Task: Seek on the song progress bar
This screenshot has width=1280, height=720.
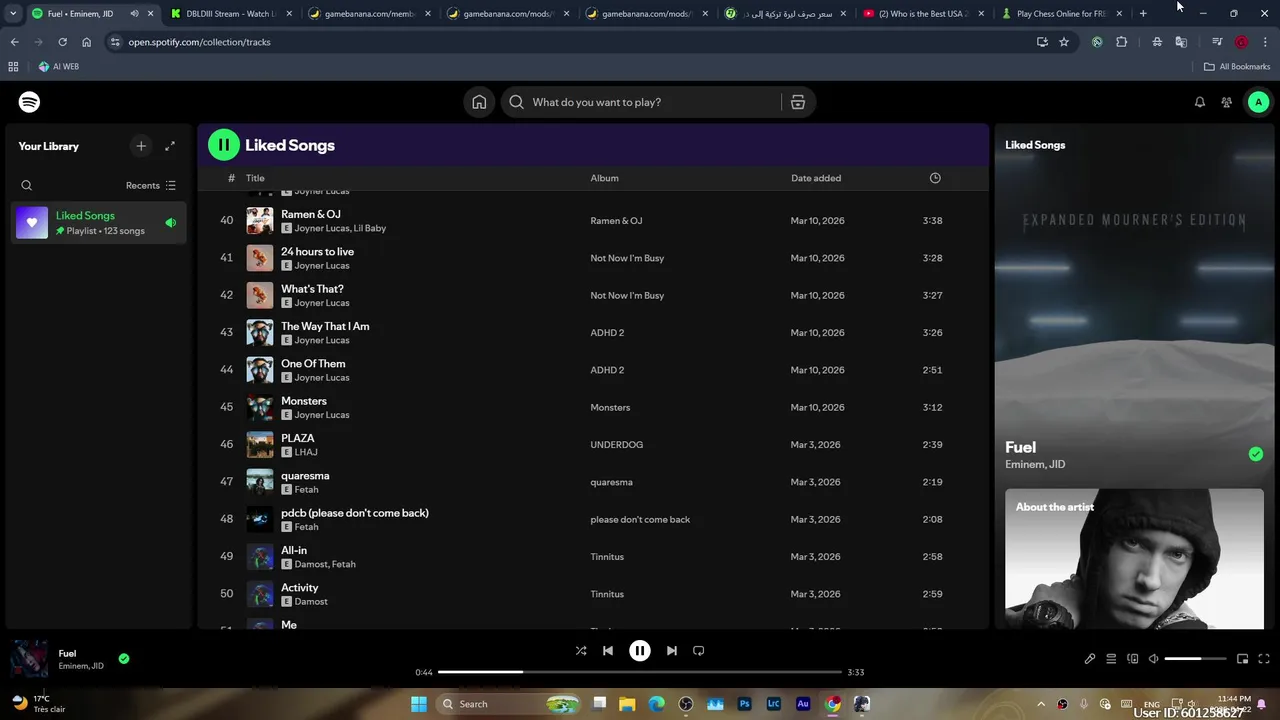Action: click(x=640, y=672)
